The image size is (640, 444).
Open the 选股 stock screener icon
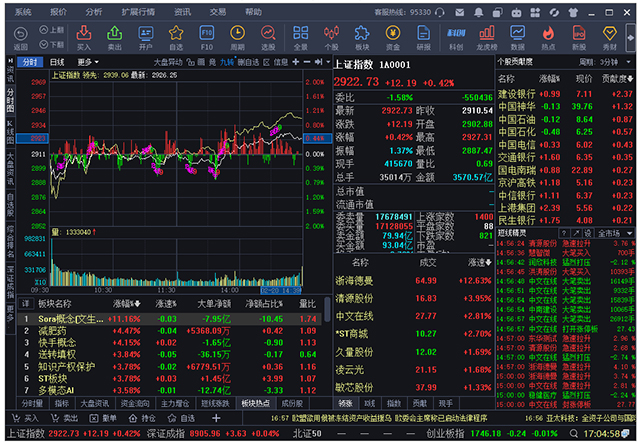pyautogui.click(x=268, y=38)
